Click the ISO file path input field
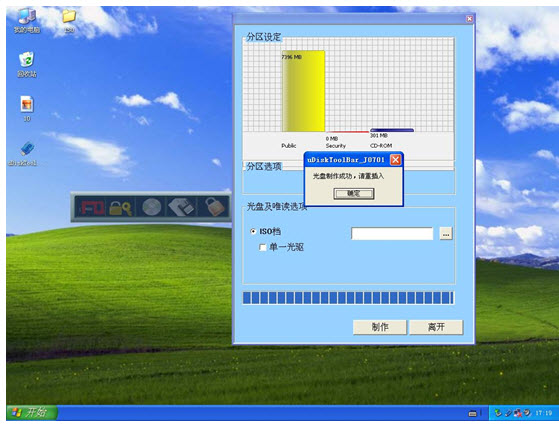 point(392,234)
